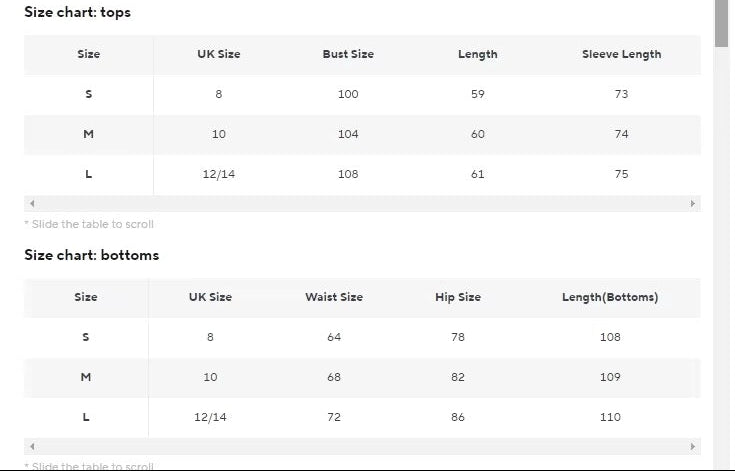
Task: Click the tops table horizontal scrollbar track
Action: click(x=360, y=204)
